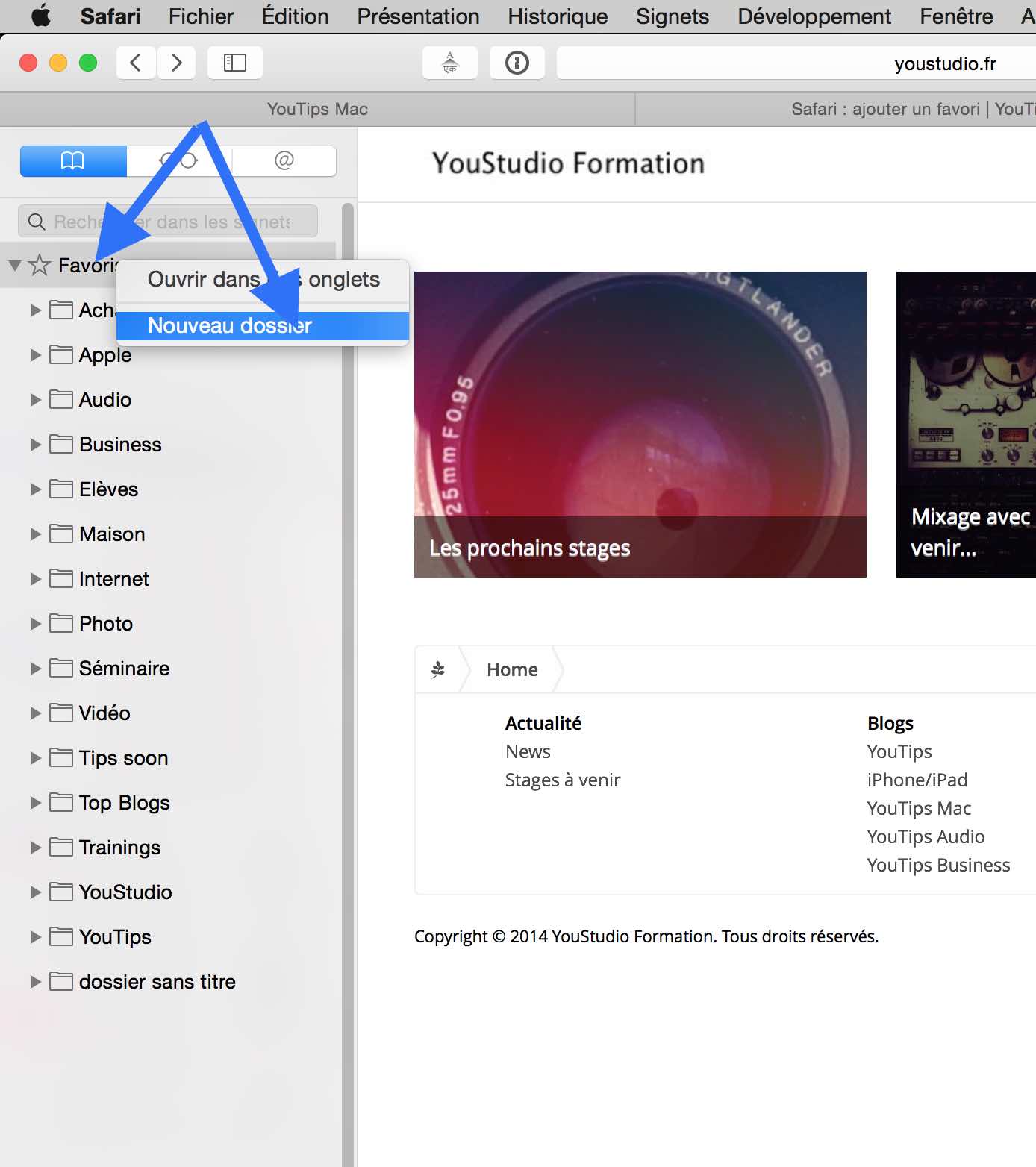The width and height of the screenshot is (1036, 1167).
Task: Click the Audio folder icon
Action: click(61, 399)
